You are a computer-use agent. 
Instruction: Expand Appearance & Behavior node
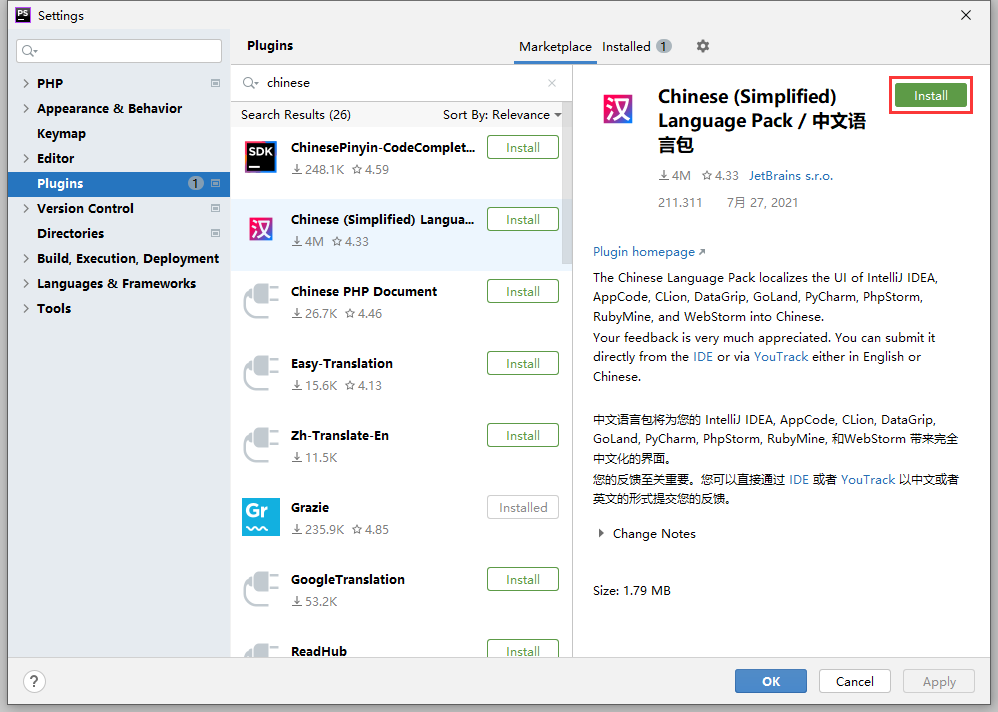click(x=26, y=108)
